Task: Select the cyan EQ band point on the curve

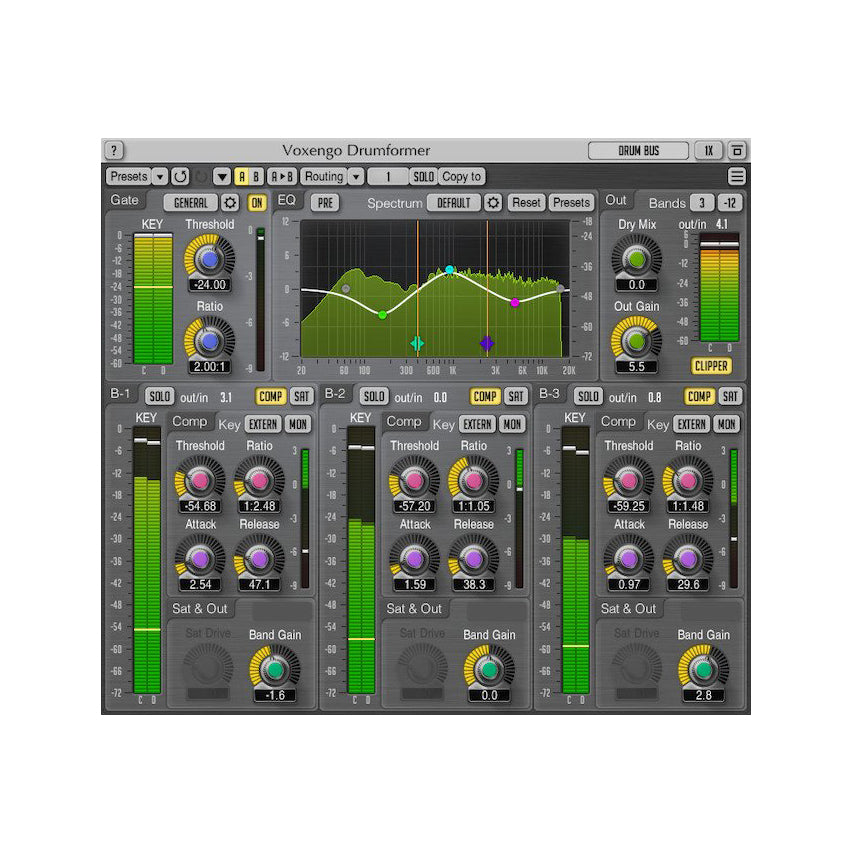Action: click(450, 270)
